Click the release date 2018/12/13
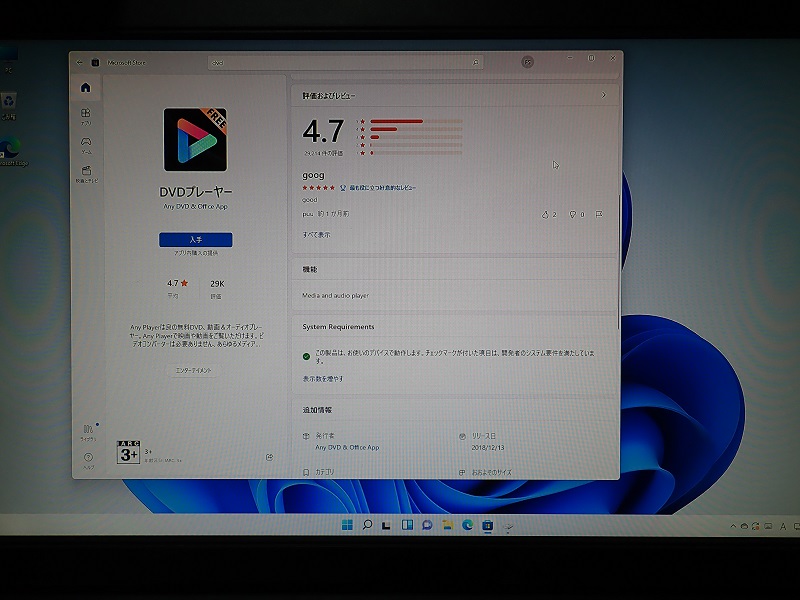This screenshot has height=600, width=800. click(487, 447)
